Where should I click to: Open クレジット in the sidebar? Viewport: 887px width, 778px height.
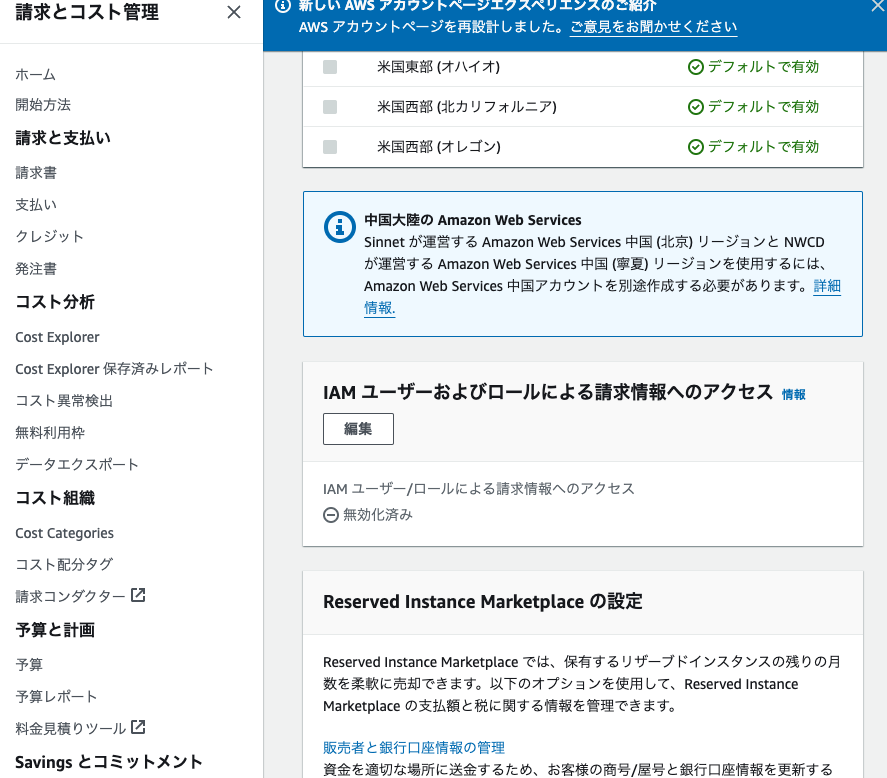pos(50,236)
